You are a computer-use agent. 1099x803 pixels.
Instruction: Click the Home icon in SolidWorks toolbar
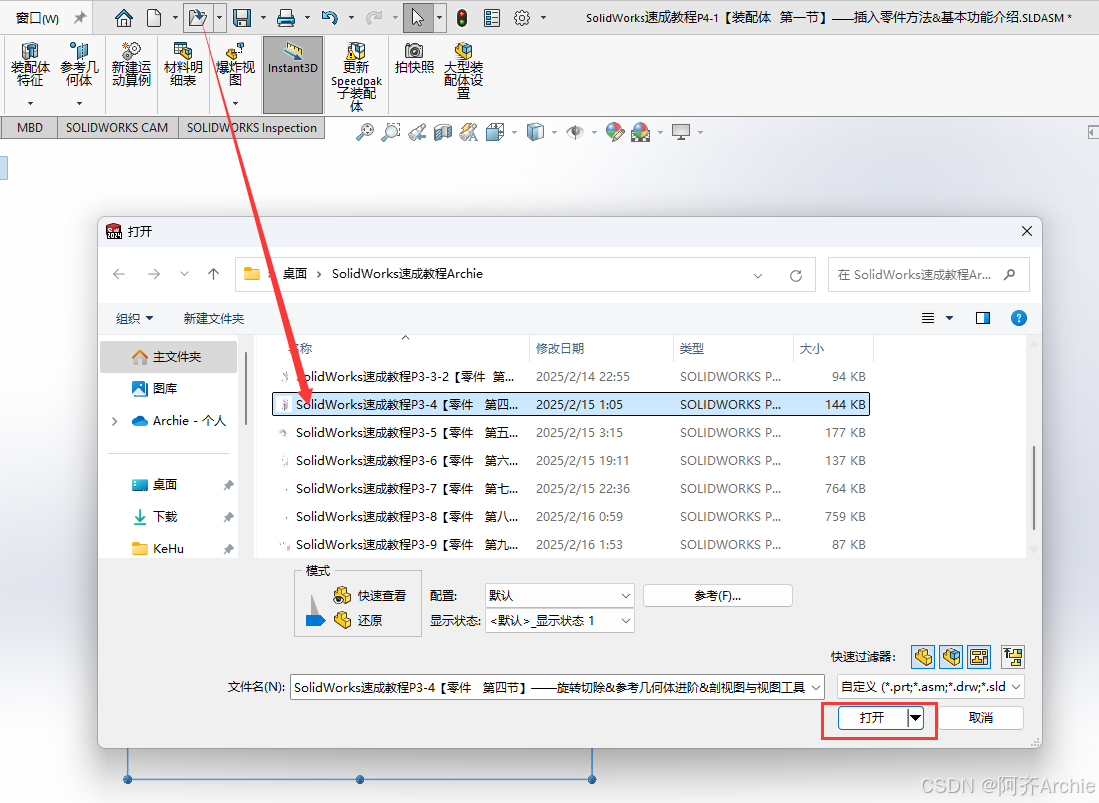point(124,18)
